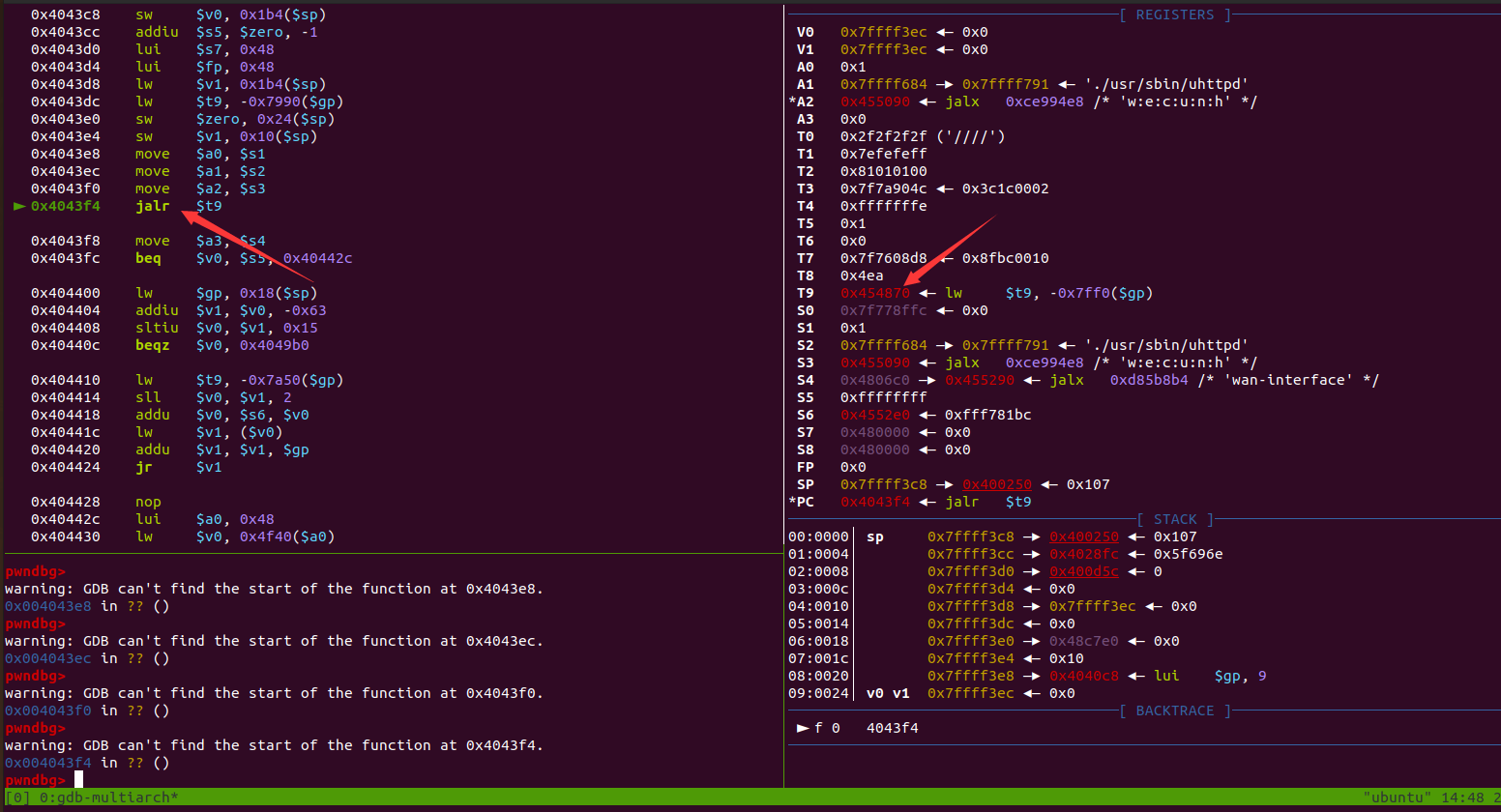Select the highlighted jalr mnemonic in disassembly
The image size is (1501, 812).
tap(153, 206)
